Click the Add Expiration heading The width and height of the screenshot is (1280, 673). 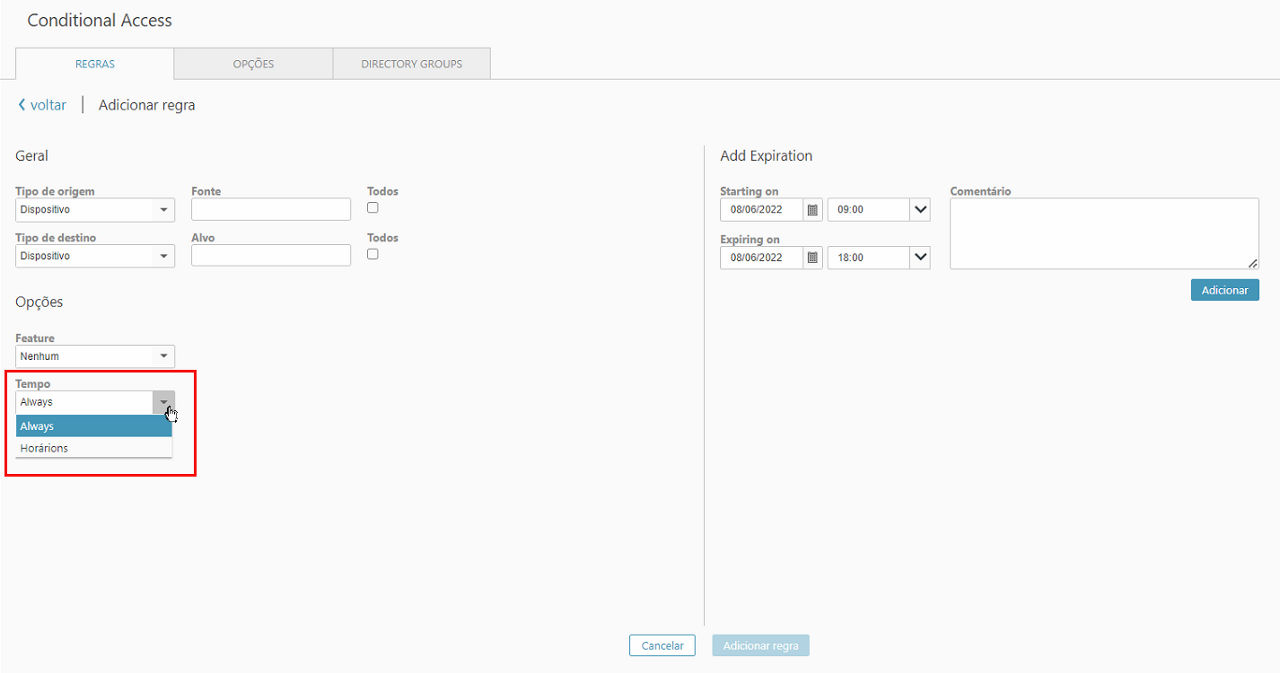(x=766, y=156)
